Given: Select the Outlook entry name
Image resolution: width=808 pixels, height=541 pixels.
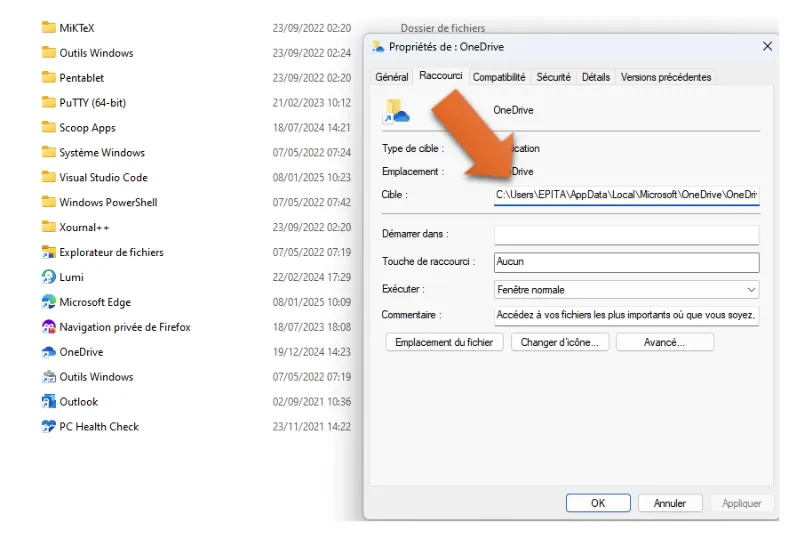Looking at the screenshot, I should 78,402.
